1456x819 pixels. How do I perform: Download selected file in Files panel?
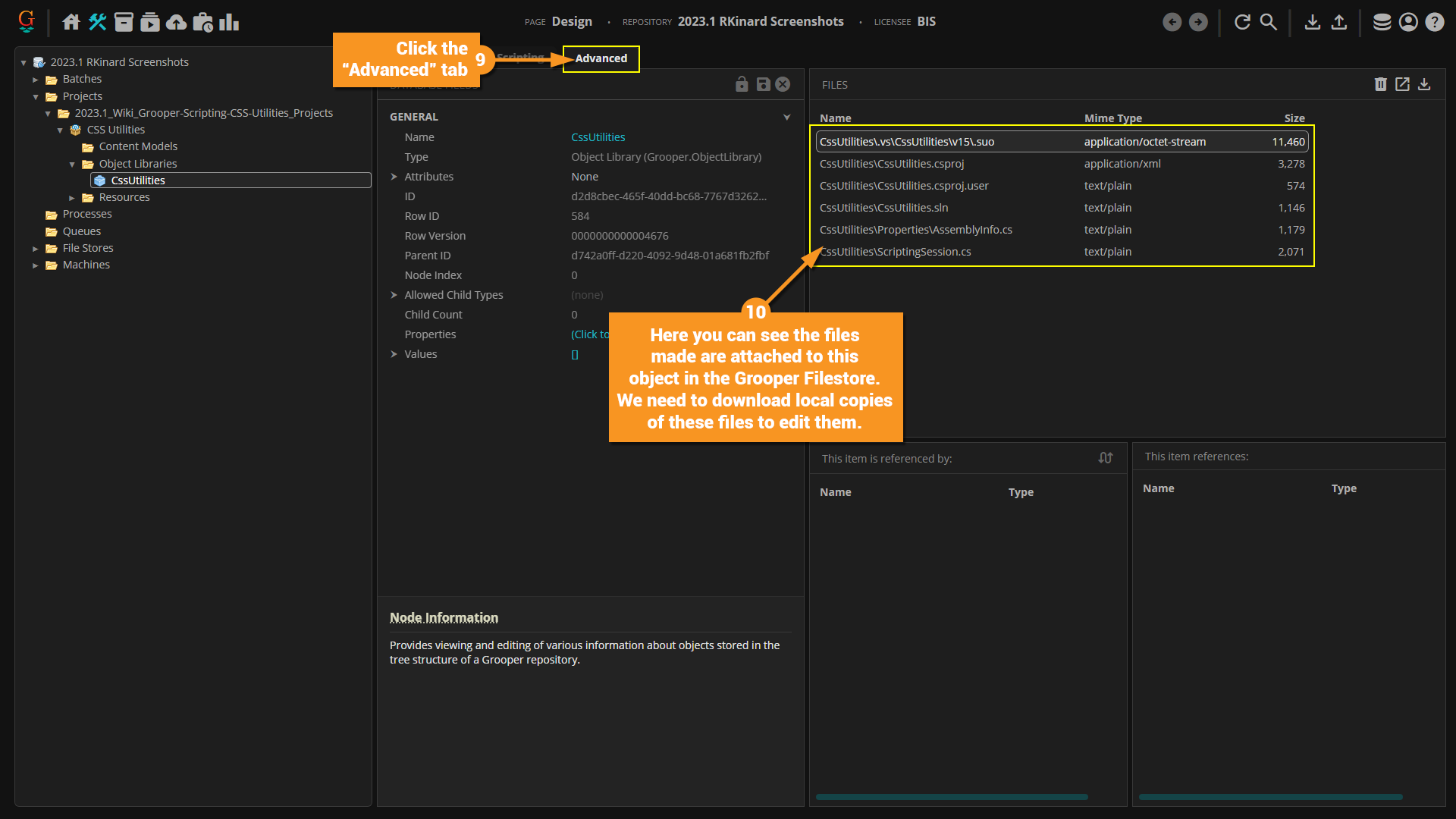[1424, 84]
